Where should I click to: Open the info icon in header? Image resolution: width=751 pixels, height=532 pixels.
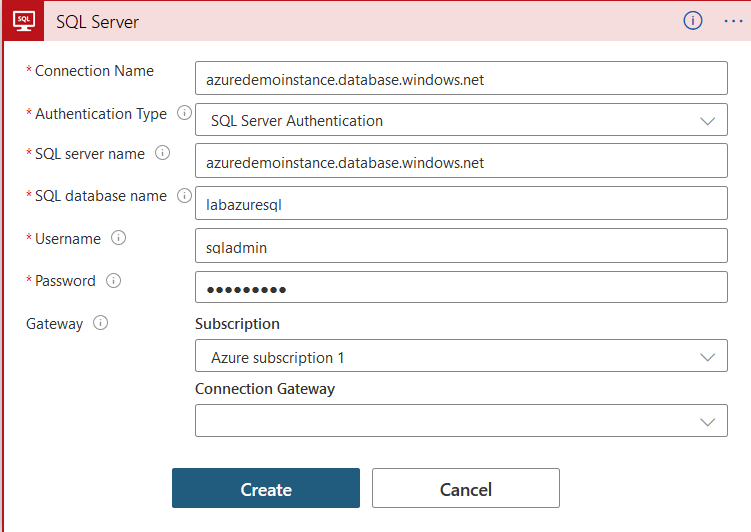(x=692, y=20)
